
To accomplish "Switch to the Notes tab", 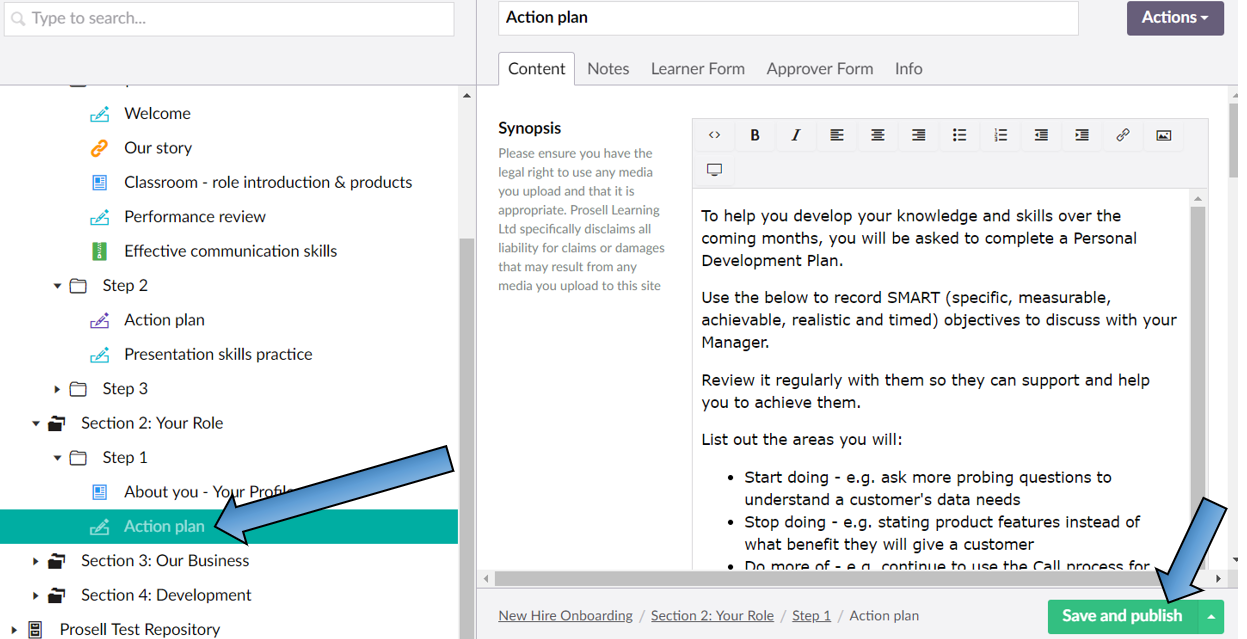I will (x=608, y=68).
